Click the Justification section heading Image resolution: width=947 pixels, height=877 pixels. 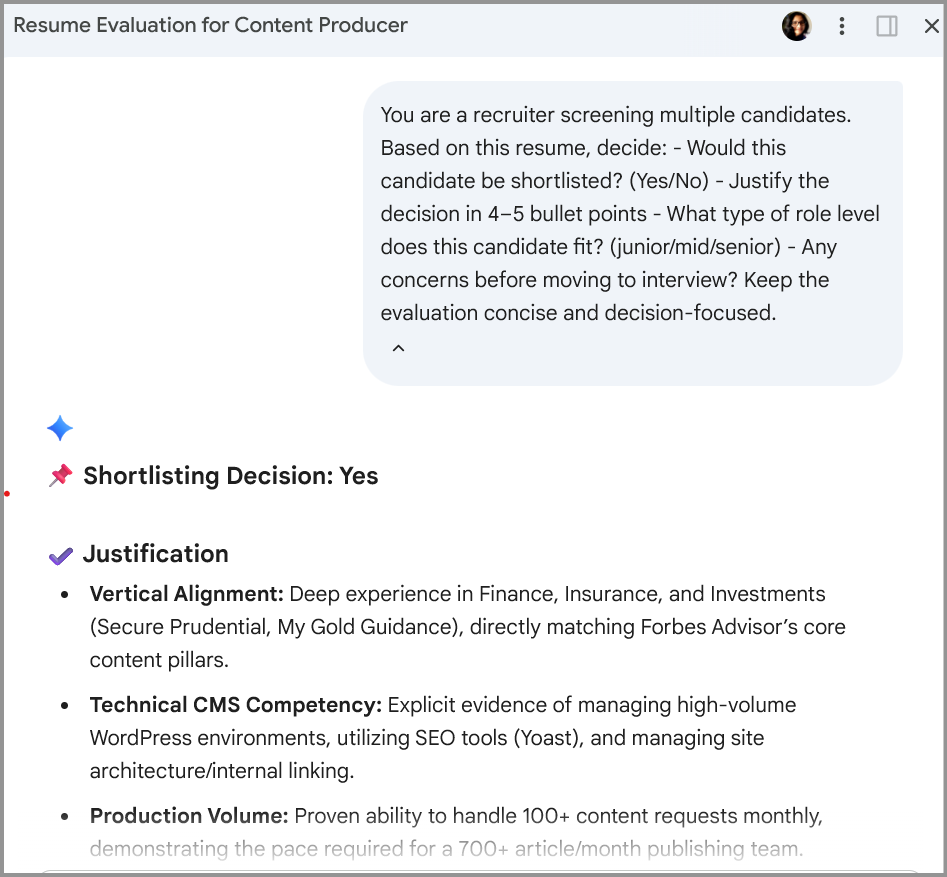156,553
